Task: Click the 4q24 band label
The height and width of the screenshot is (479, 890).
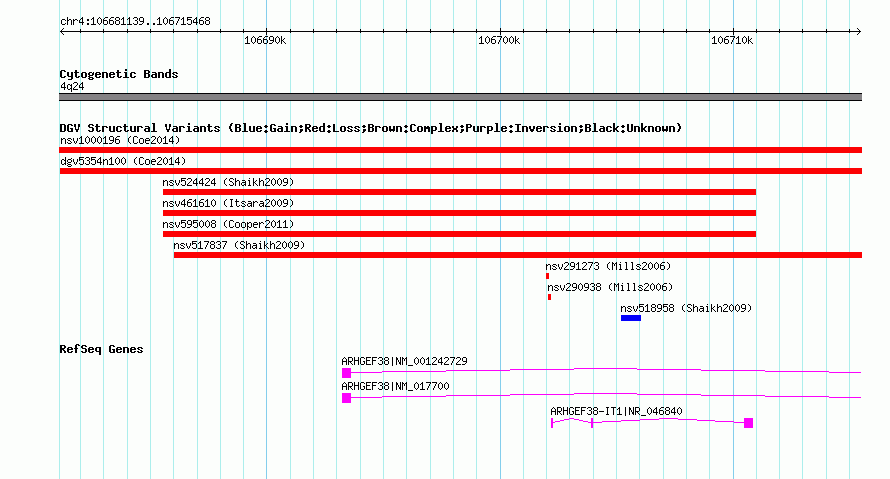Action: tap(72, 86)
